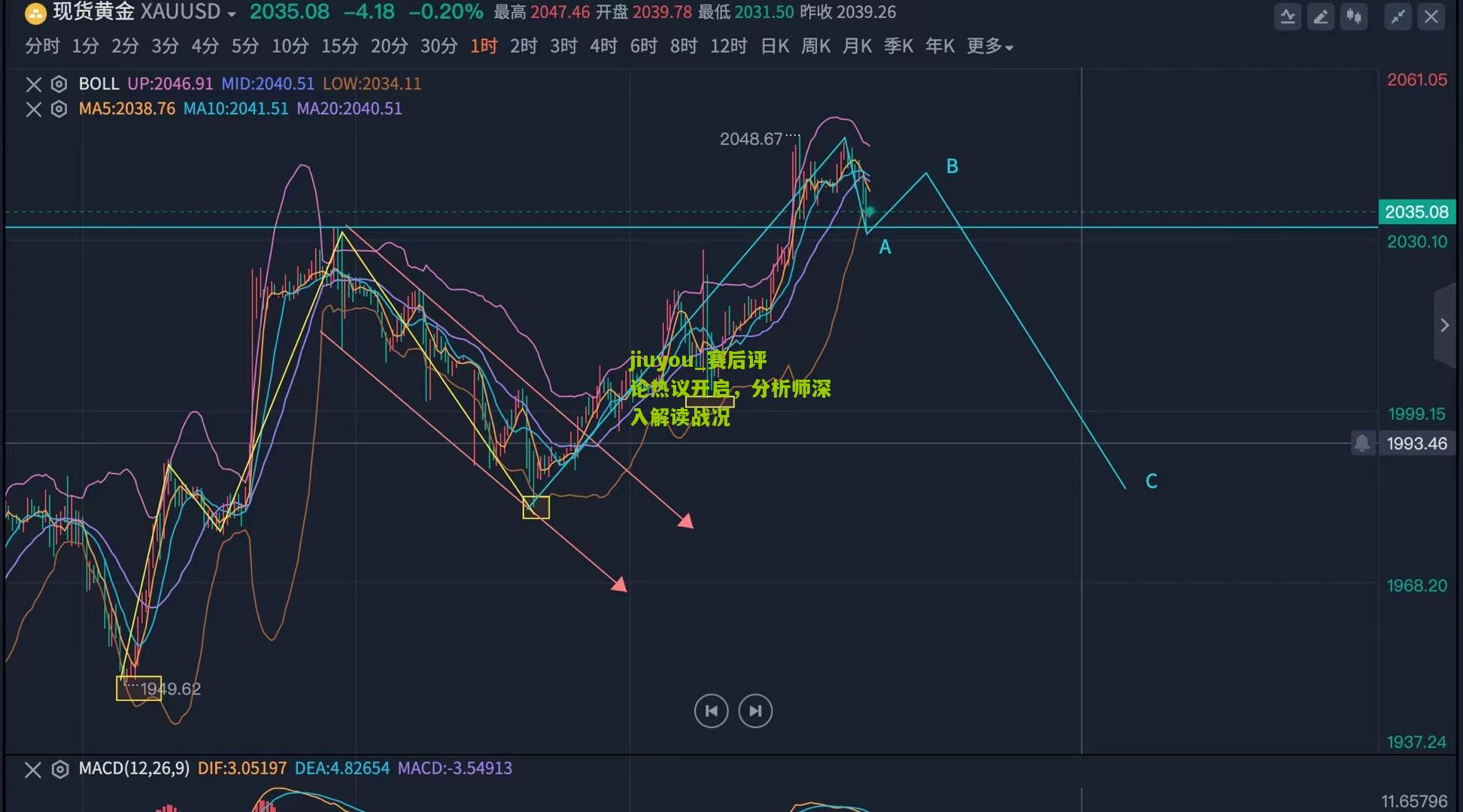Viewport: 1463px width, 812px height.
Task: Open the XAUUSD symbol dropdown arrow
Action: pos(232,14)
